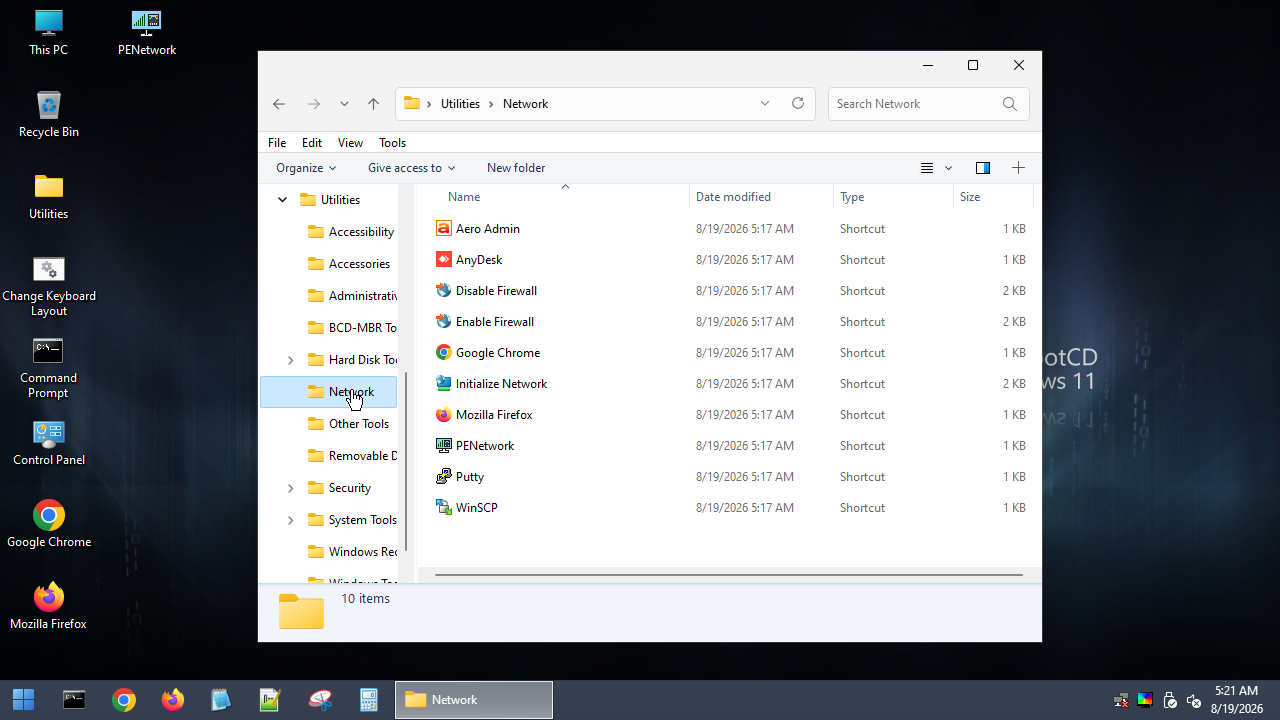Click the Give access to button

click(x=411, y=168)
